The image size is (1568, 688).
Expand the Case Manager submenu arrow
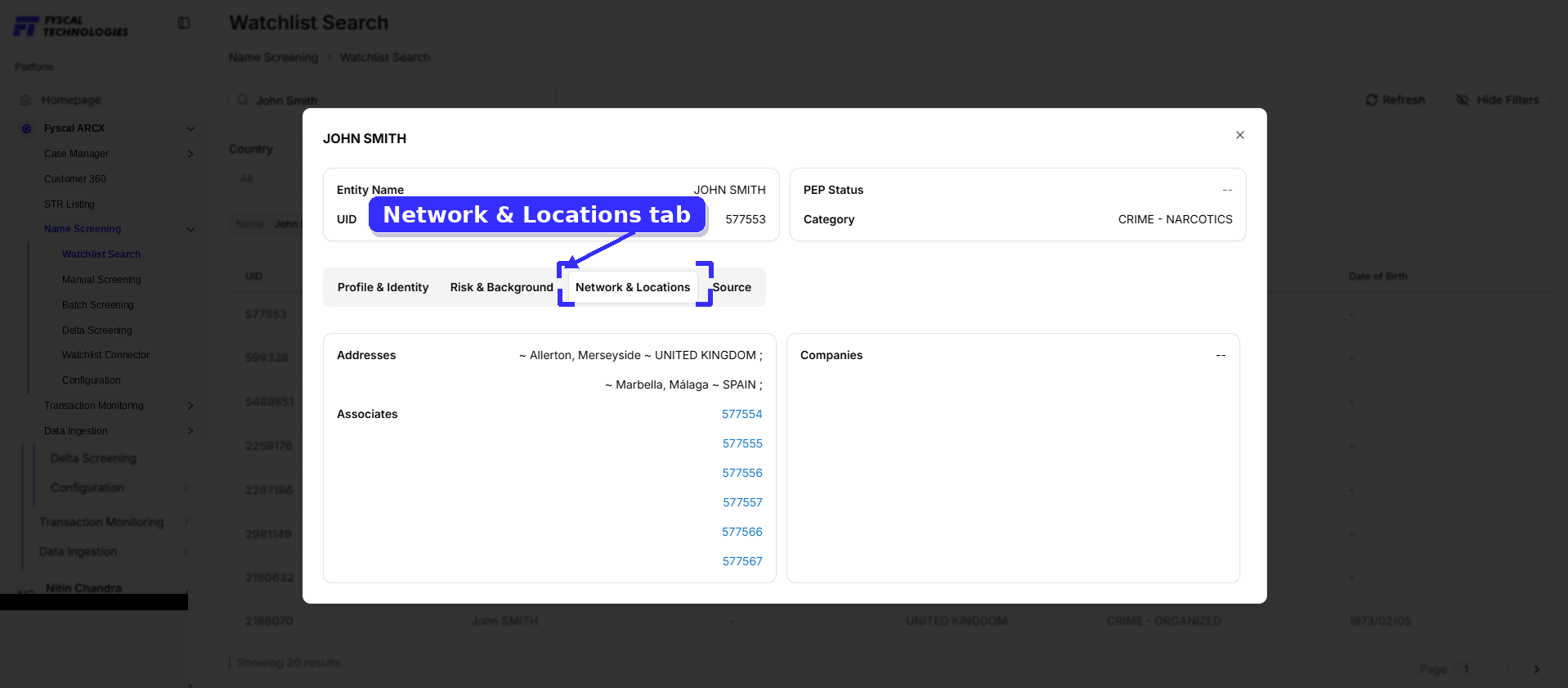(x=190, y=154)
